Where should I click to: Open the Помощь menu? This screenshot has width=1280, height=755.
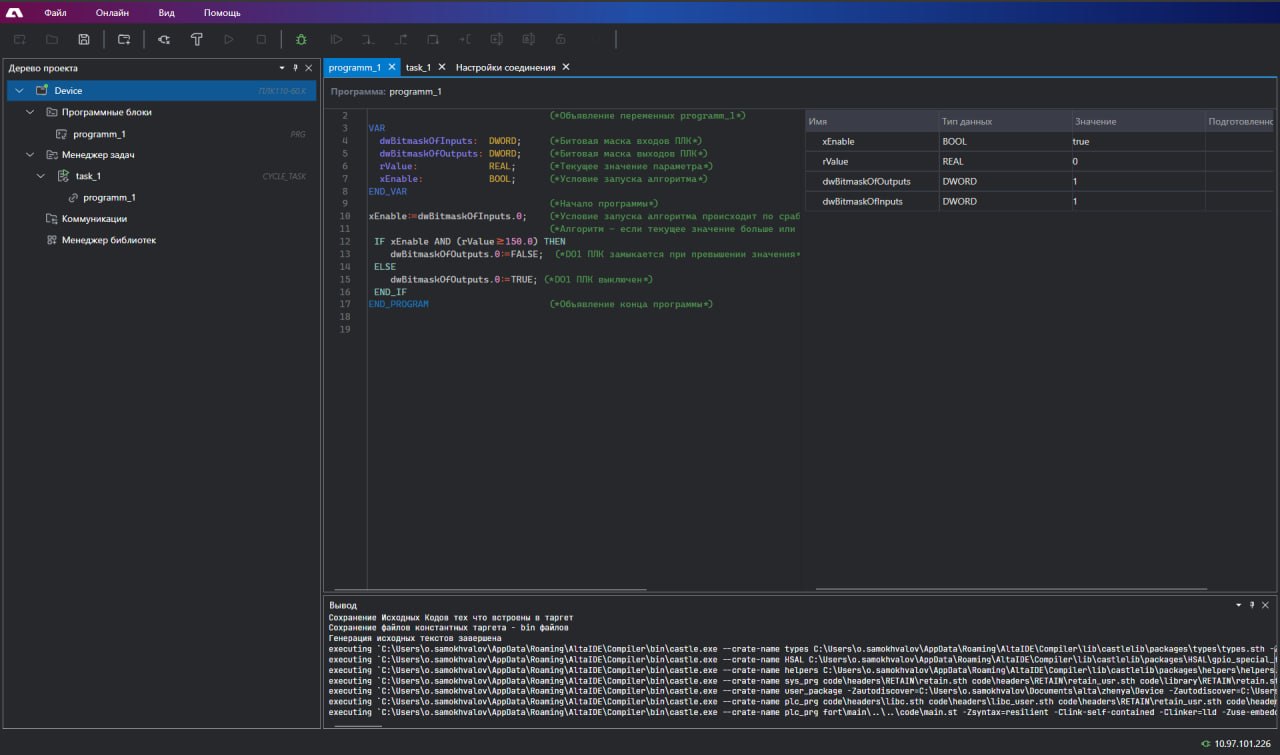click(222, 13)
